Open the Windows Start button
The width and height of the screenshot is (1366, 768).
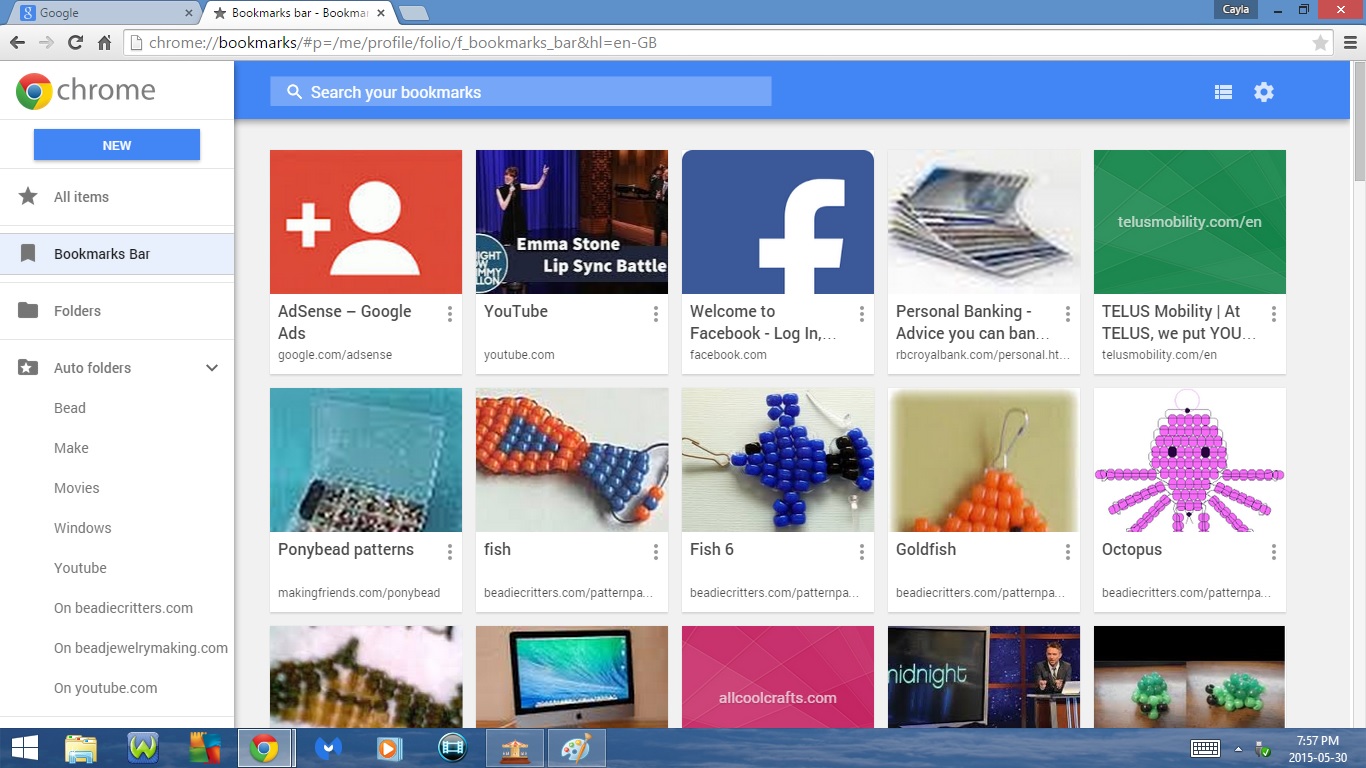tap(24, 748)
